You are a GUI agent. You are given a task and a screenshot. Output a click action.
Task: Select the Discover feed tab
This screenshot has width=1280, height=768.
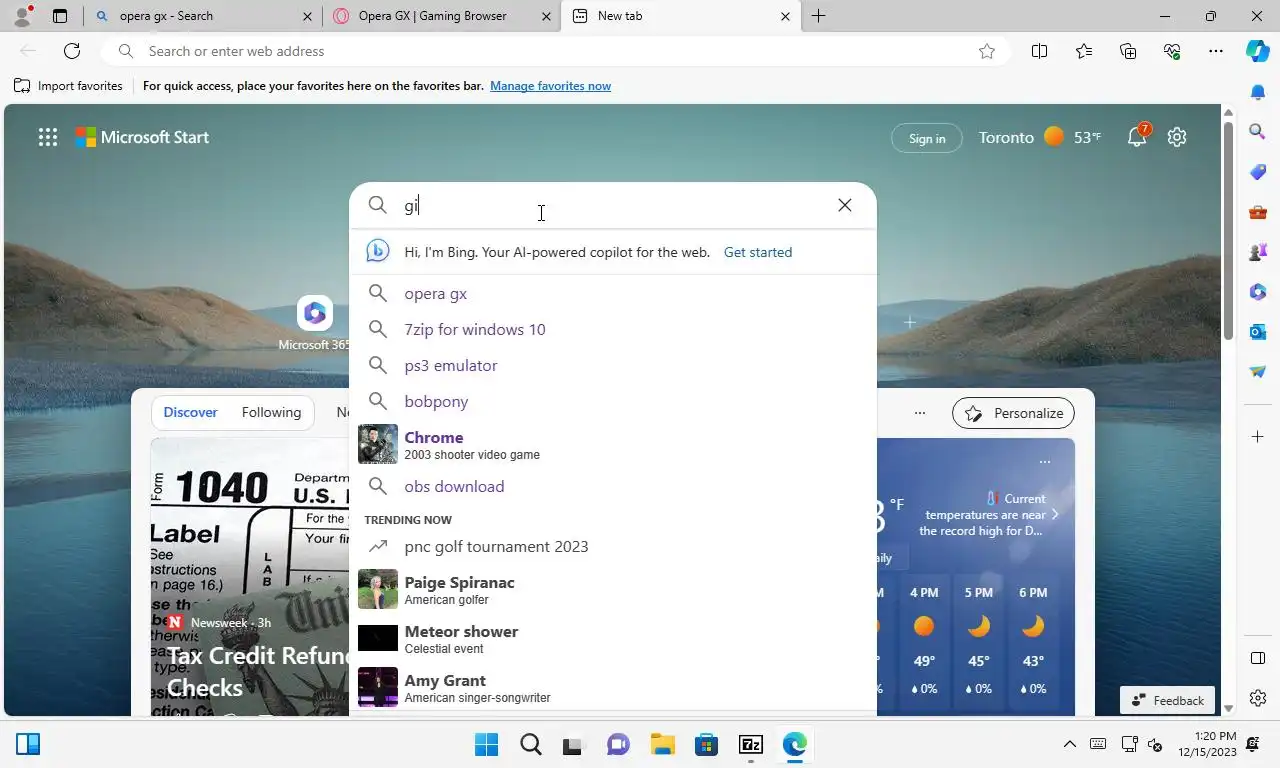tap(190, 412)
